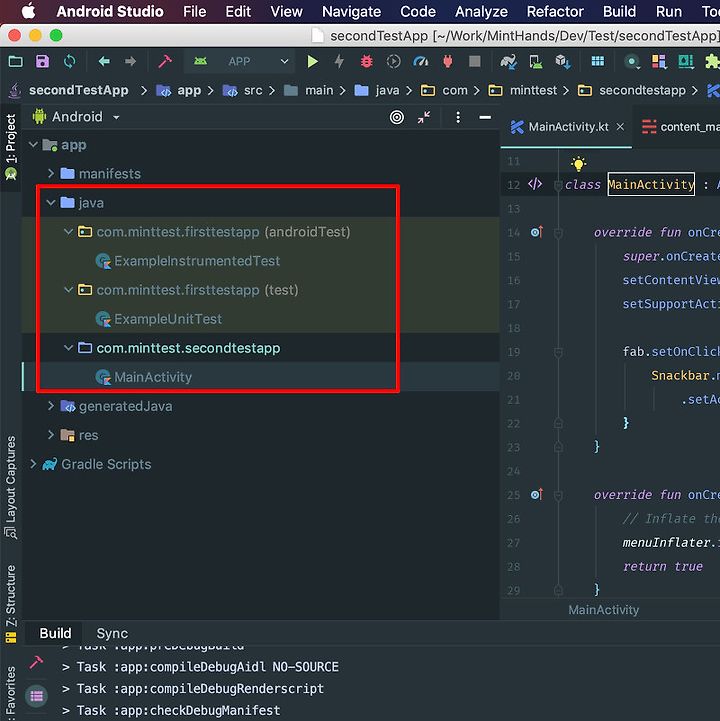Select ExampleInstrumentedTest file
Viewport: 720px width, 721px height.
[x=188, y=261]
